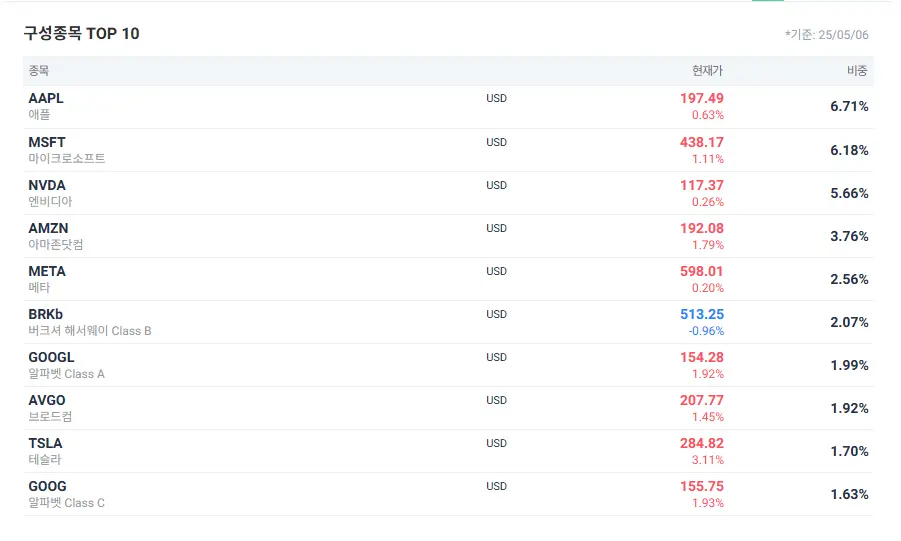Click AVGO change 1.45%
Screen dimensions: 901x541
coord(708,416)
